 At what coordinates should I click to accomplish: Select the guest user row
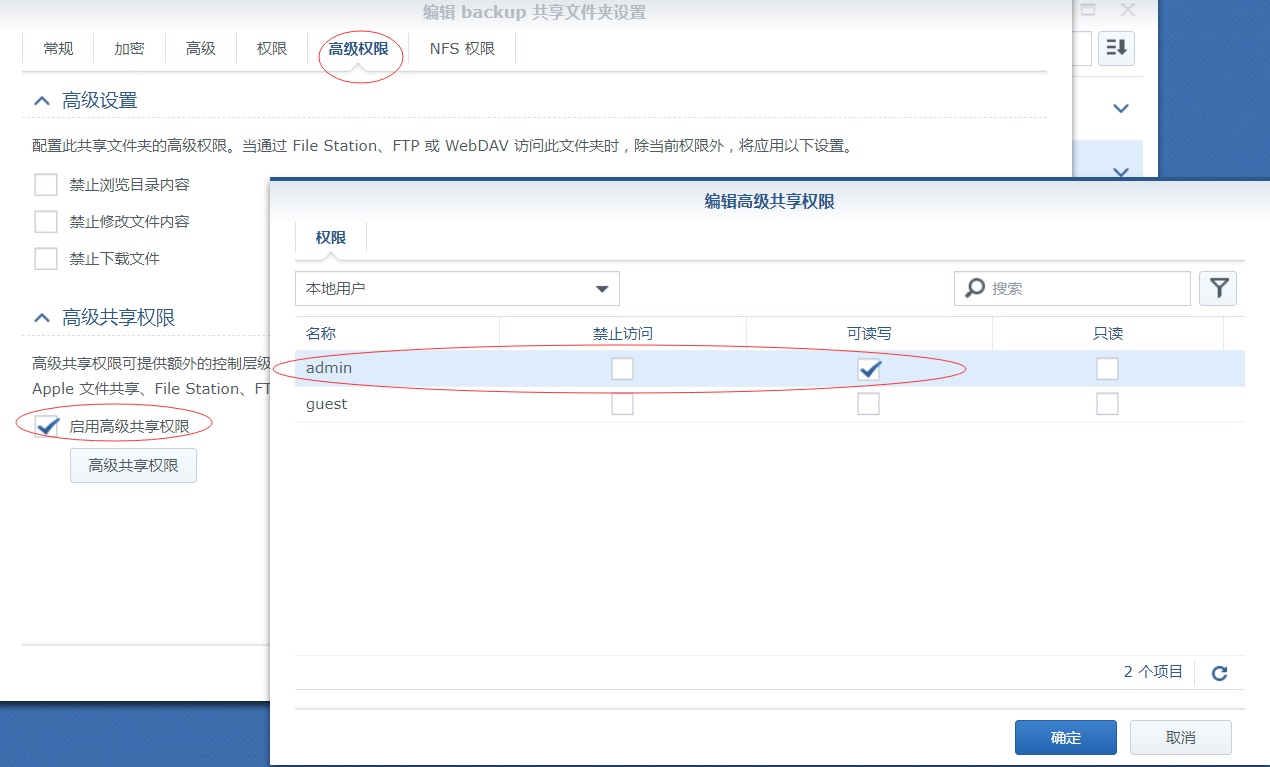769,404
